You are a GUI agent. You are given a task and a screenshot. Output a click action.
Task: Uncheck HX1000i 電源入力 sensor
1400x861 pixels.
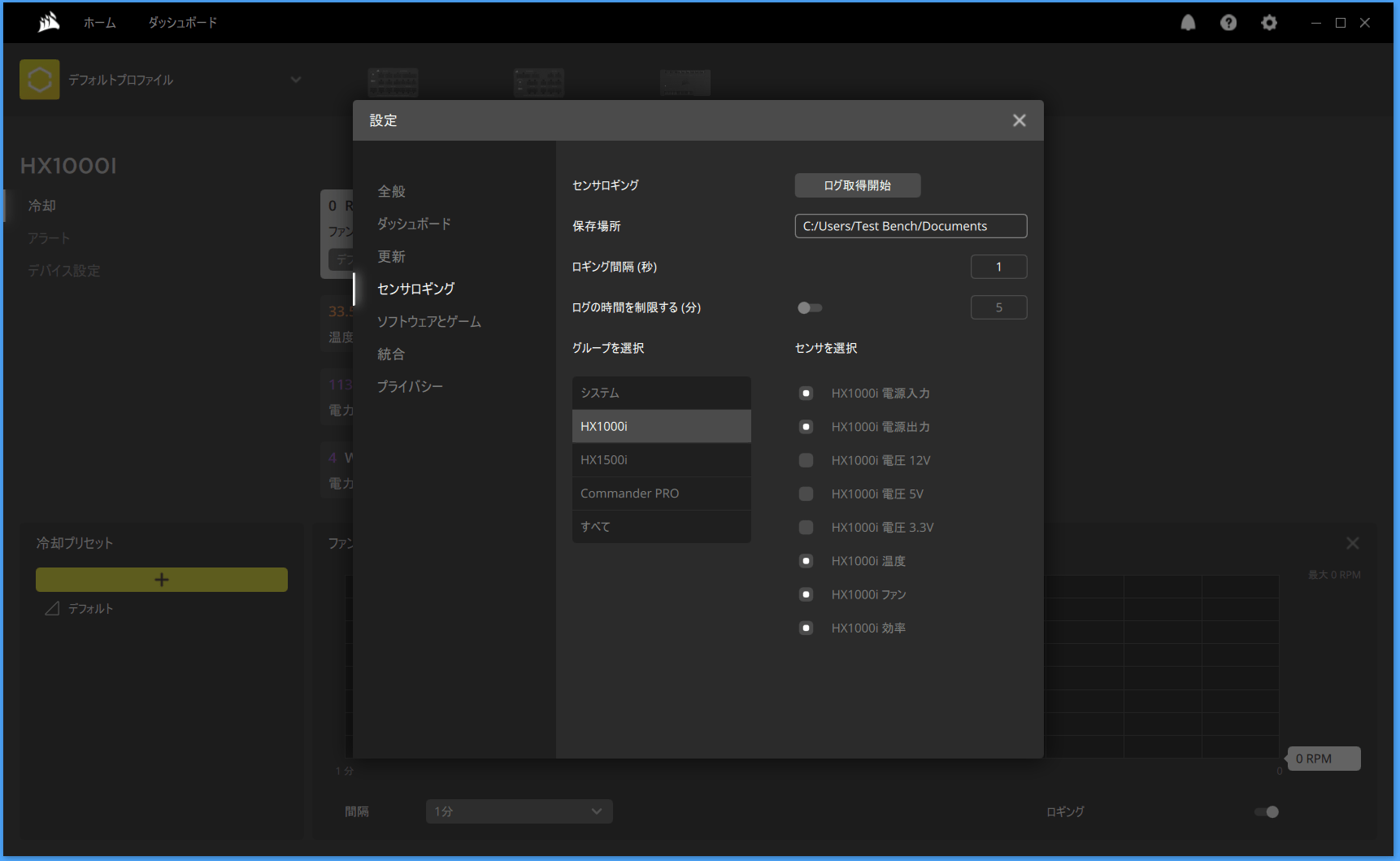click(x=806, y=393)
